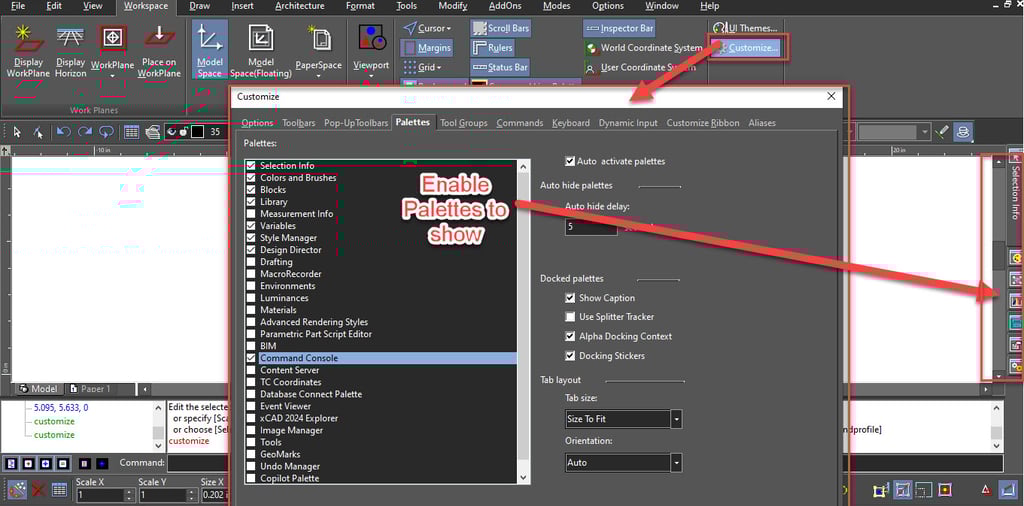Expand the PaperSpace dropdown
The width and height of the screenshot is (1024, 506).
(x=319, y=76)
